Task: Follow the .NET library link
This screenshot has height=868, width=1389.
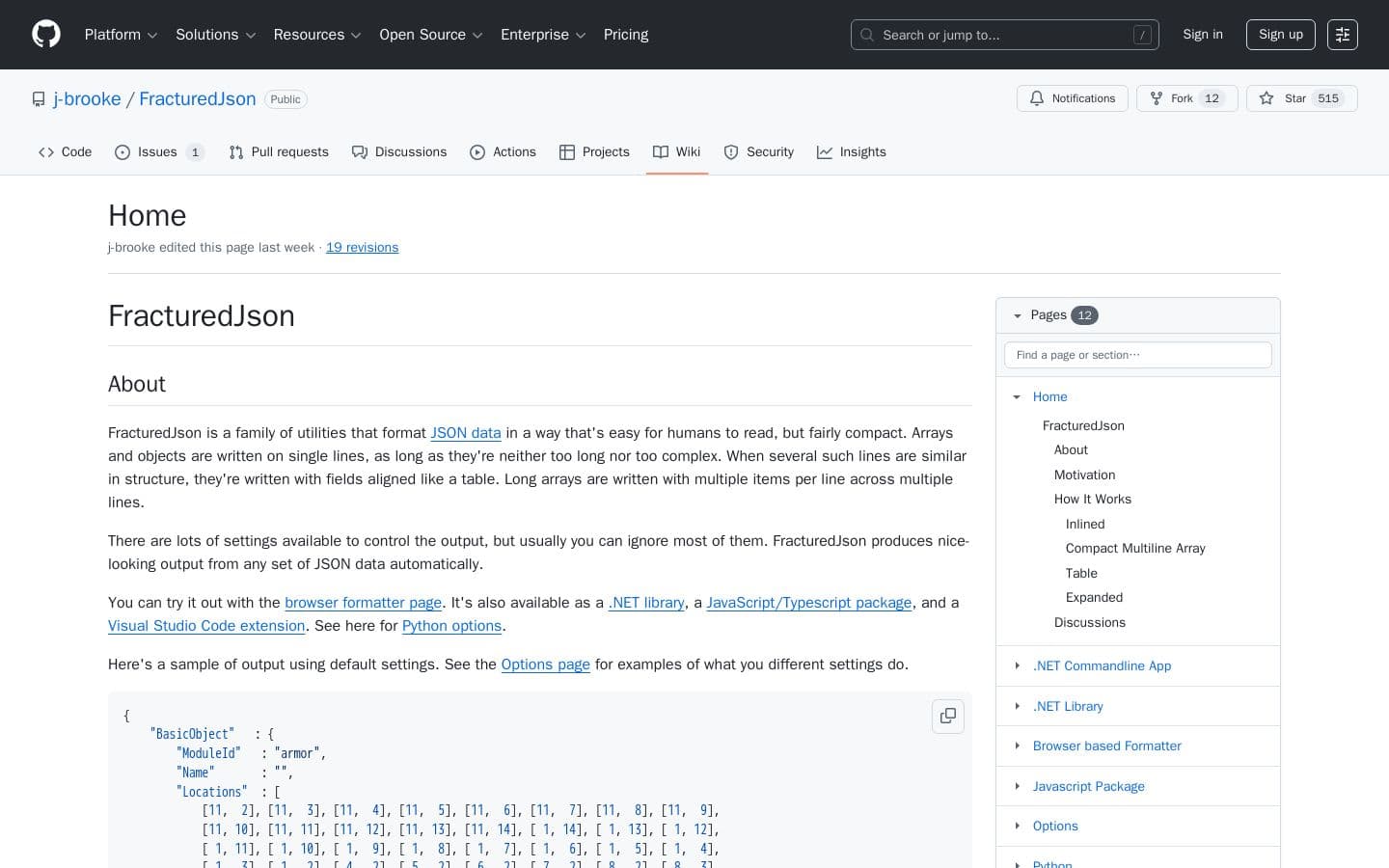Action: (x=646, y=603)
